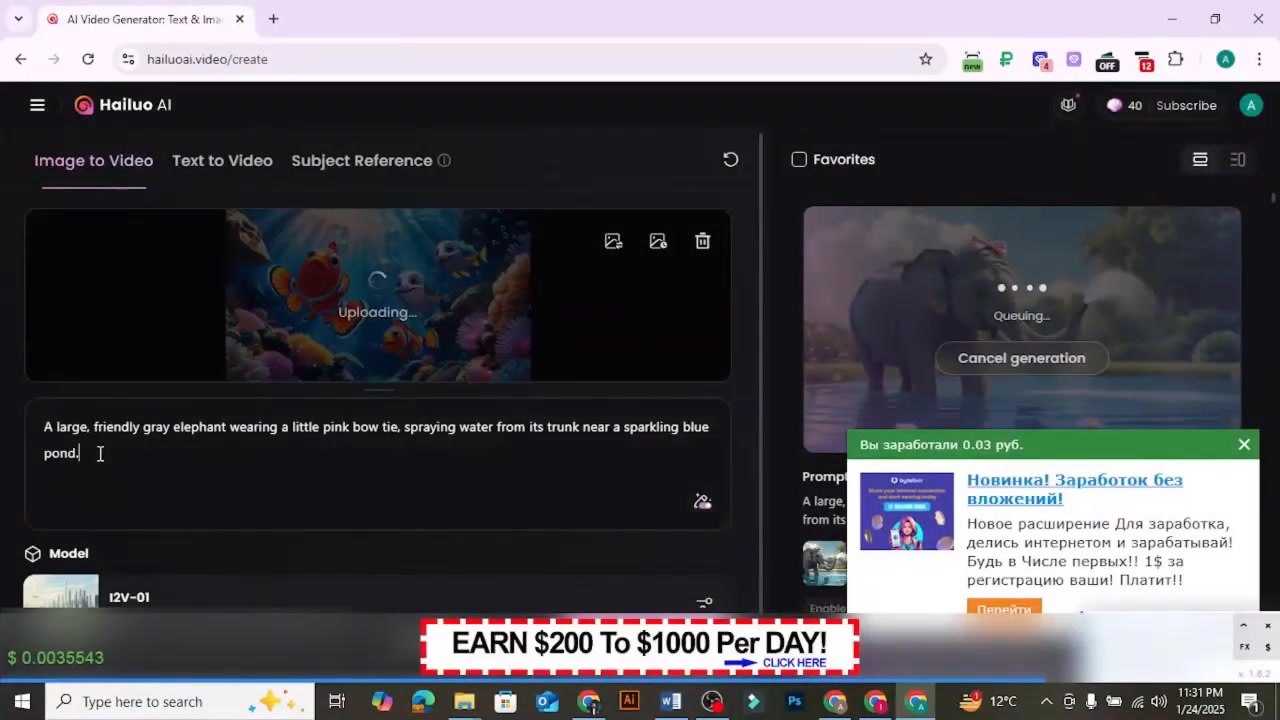Viewport: 1280px width, 720px height.
Task: Click the orange Перейти button in ad
Action: (1004, 608)
